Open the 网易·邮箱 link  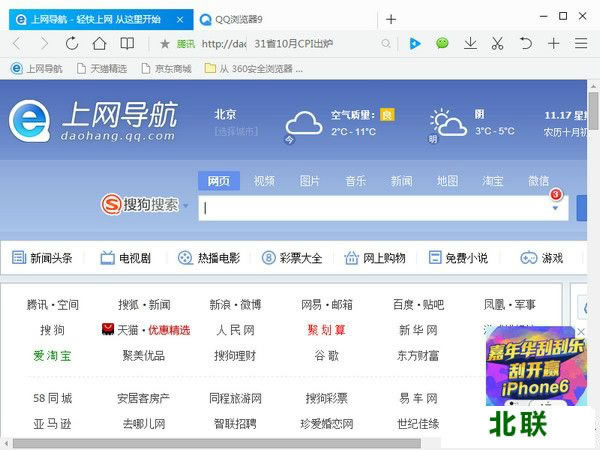tap(327, 305)
